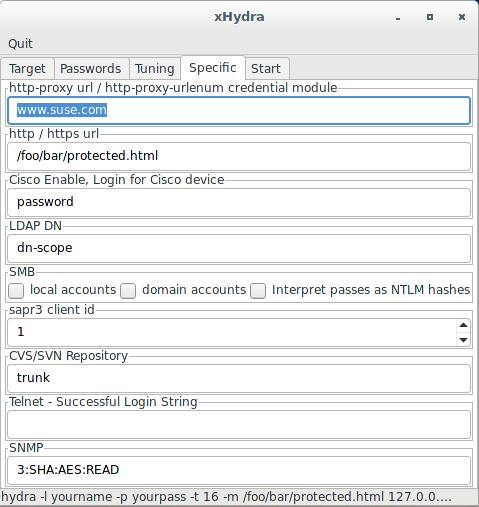The width and height of the screenshot is (479, 507).
Task: Click the sapr3 client id number field
Action: [x=232, y=332]
